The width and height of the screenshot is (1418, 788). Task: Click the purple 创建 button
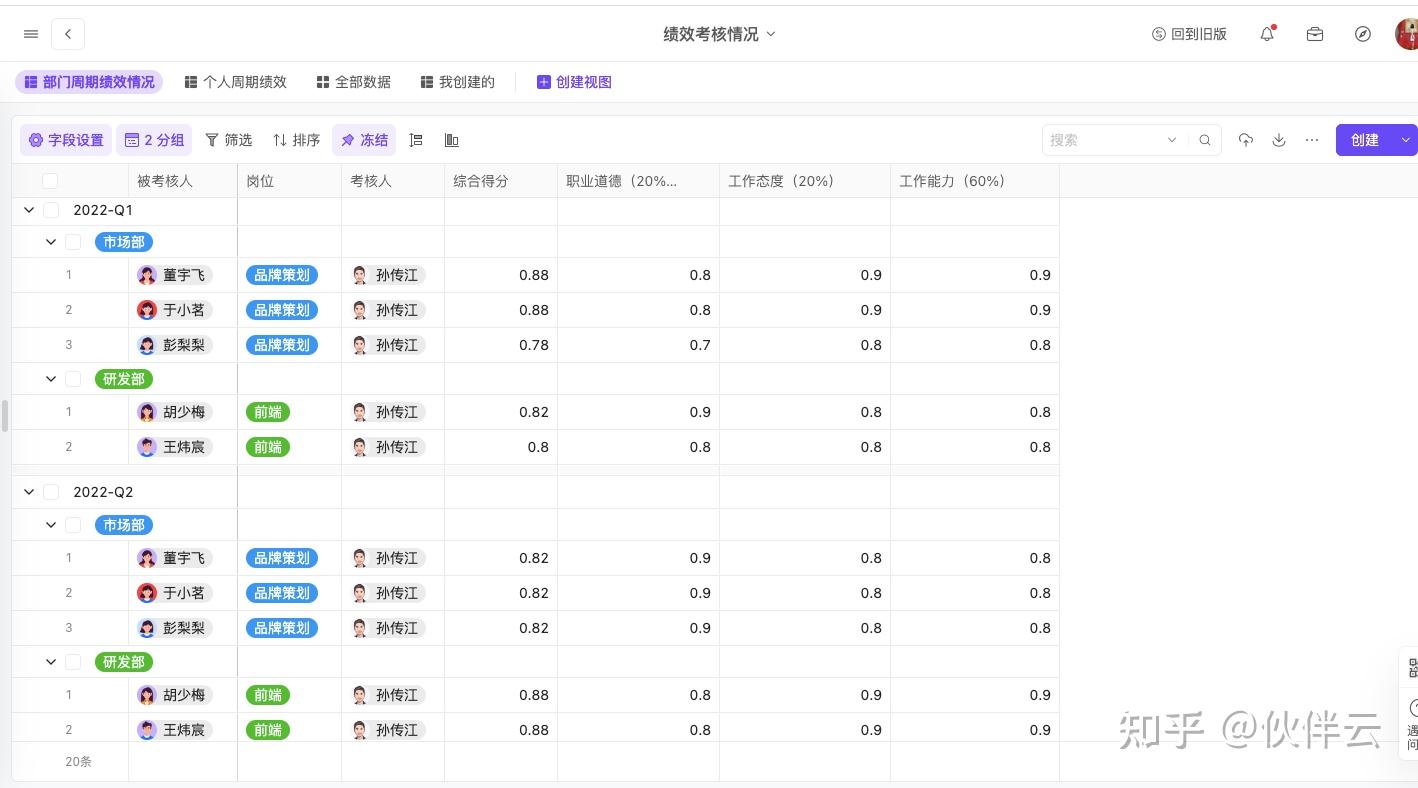click(x=1365, y=140)
